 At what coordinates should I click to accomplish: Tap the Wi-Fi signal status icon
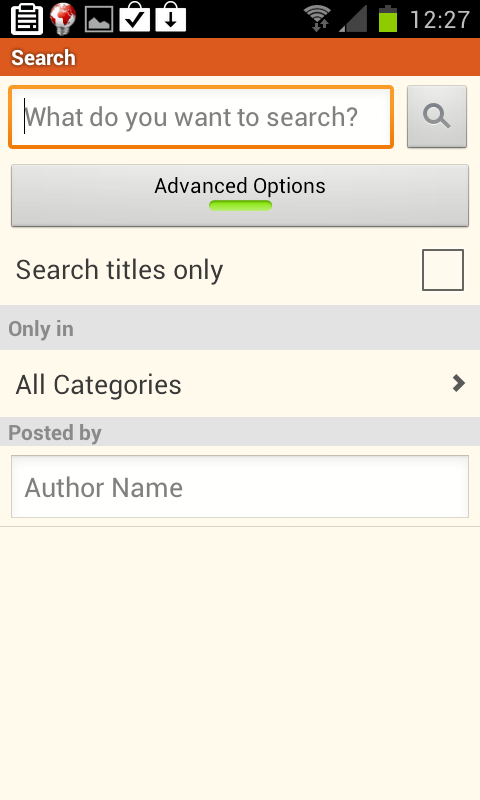[x=317, y=18]
